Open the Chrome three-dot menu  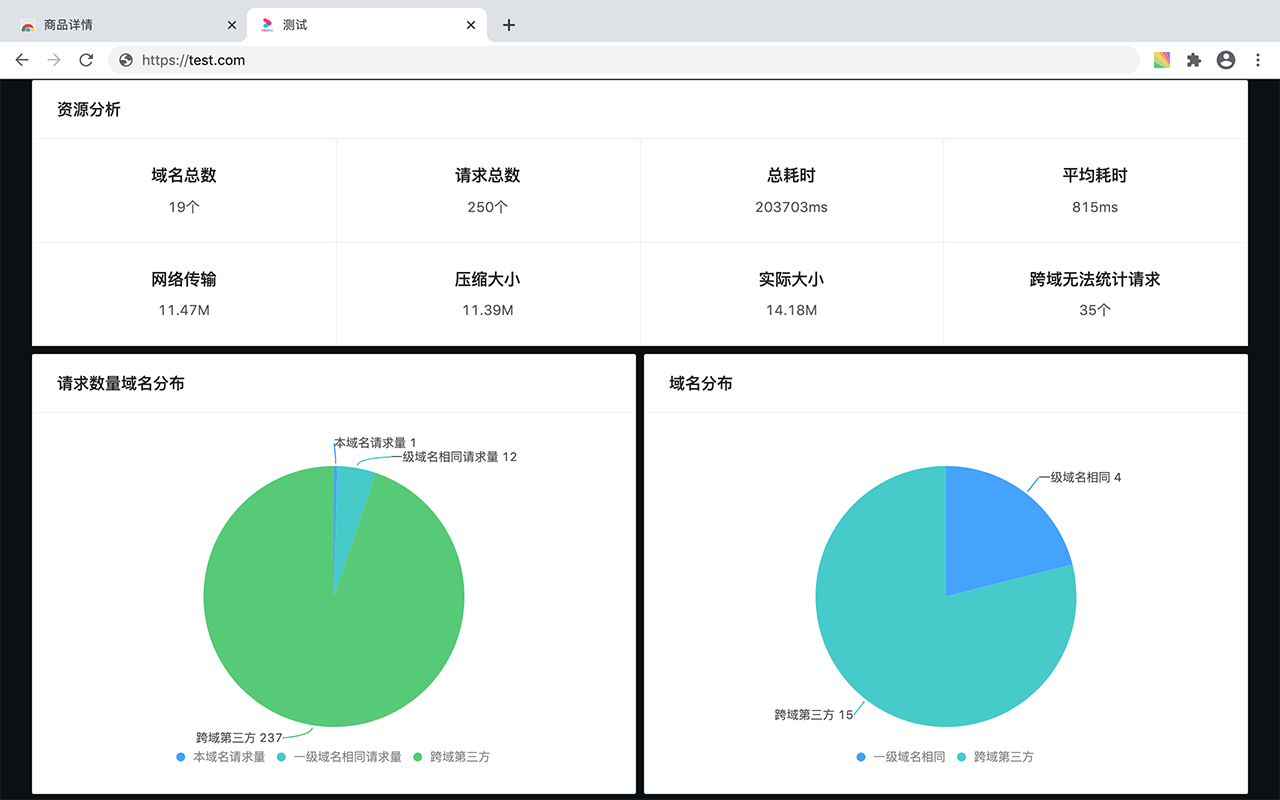(x=1258, y=60)
